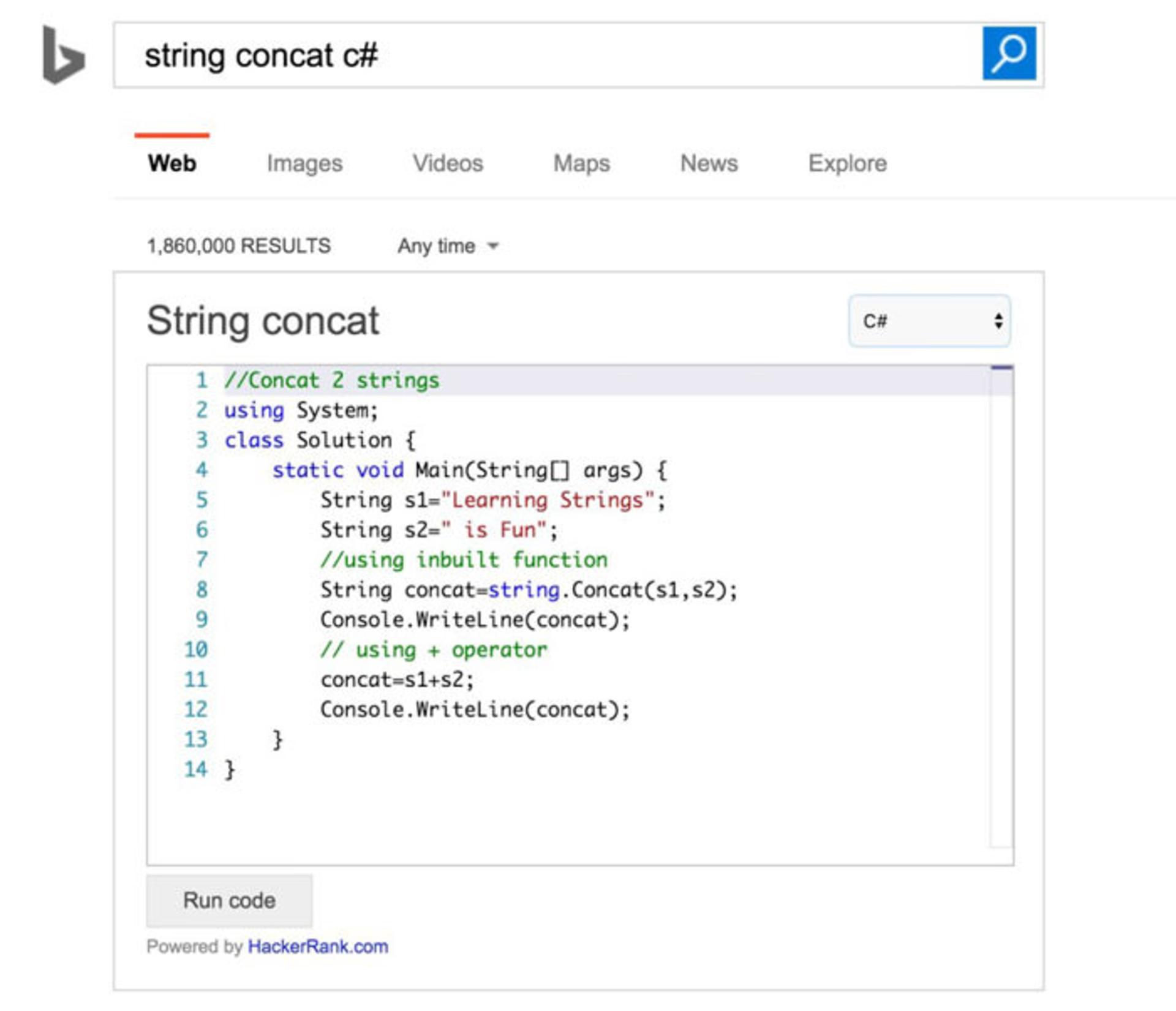Expand the Any time filter dropdown
The image size is (1176, 1011).
(448, 246)
